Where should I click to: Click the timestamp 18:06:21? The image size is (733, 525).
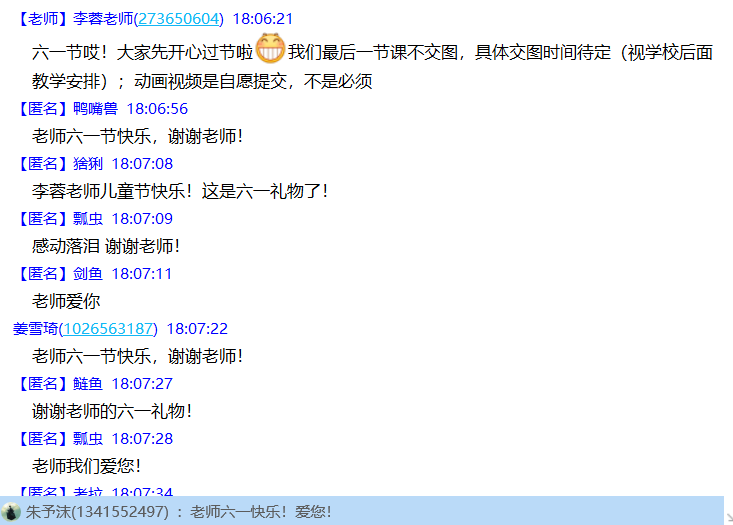[263, 19]
